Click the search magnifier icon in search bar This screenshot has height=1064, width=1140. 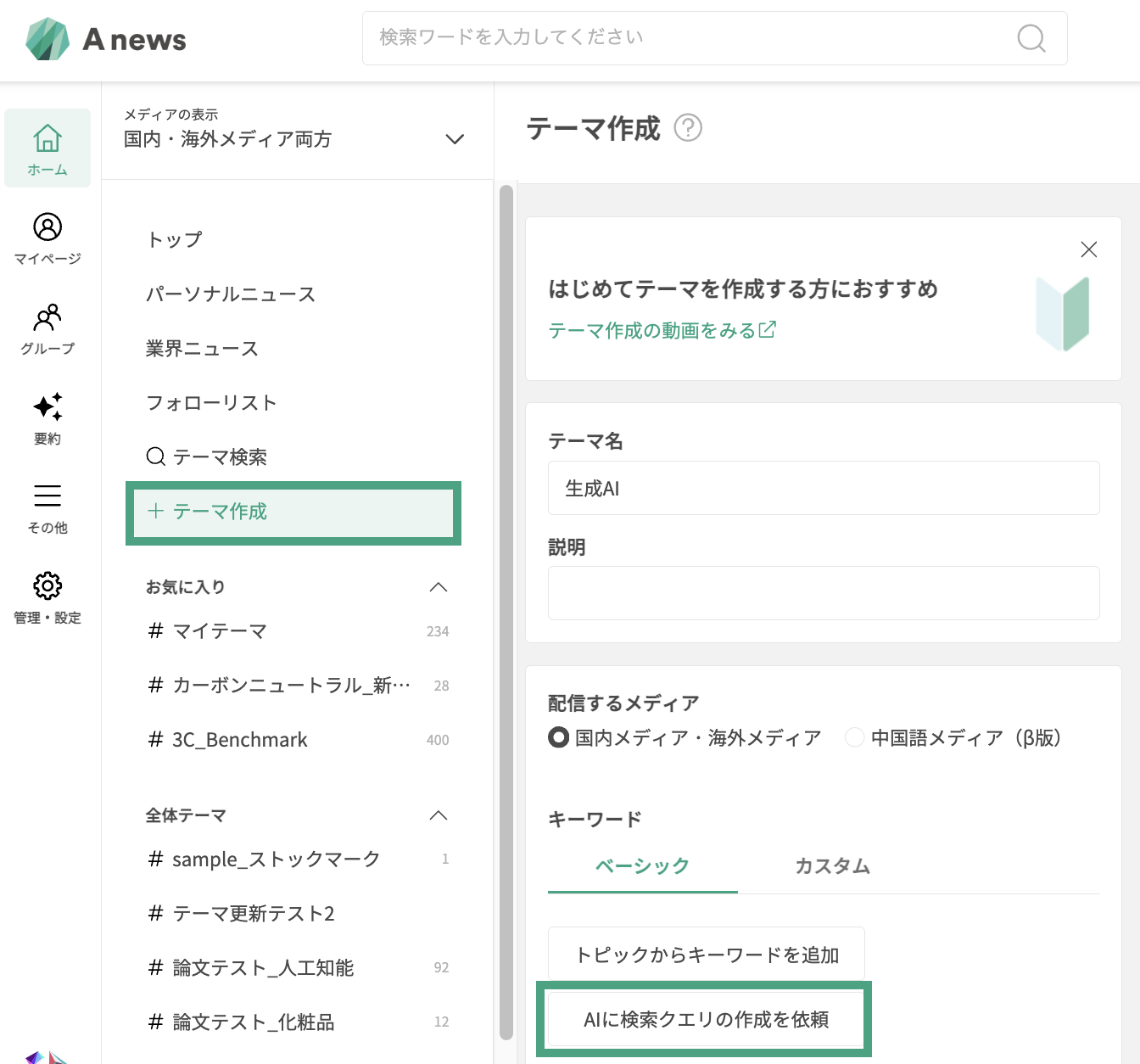(1031, 38)
